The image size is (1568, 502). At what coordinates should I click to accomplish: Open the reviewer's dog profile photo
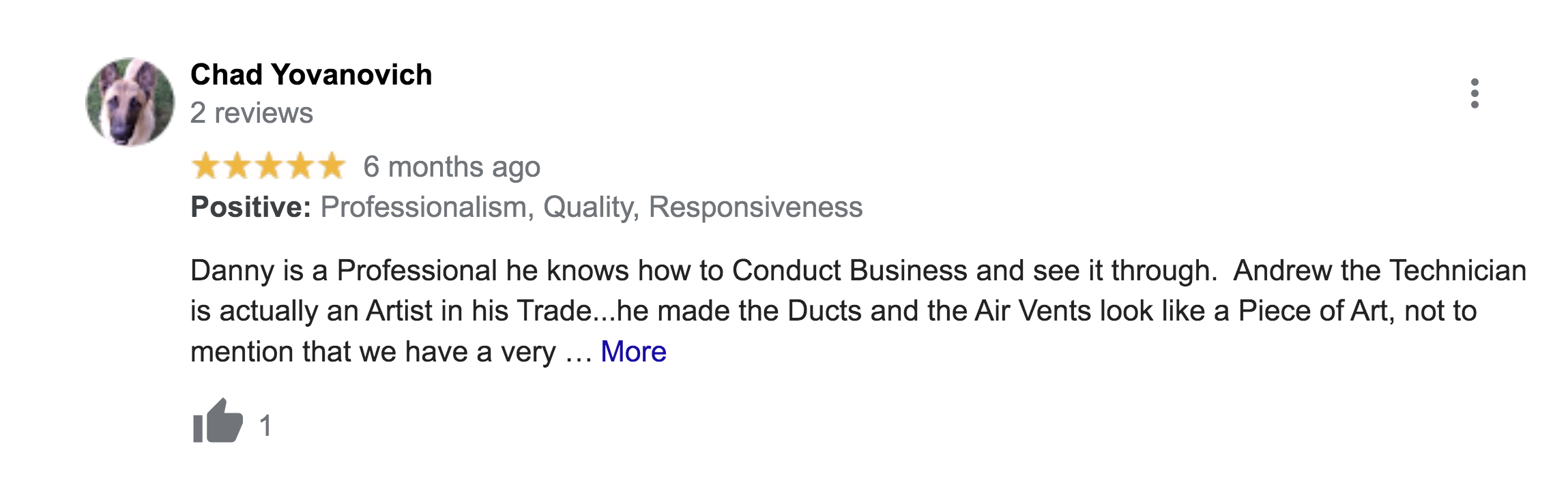[x=130, y=102]
